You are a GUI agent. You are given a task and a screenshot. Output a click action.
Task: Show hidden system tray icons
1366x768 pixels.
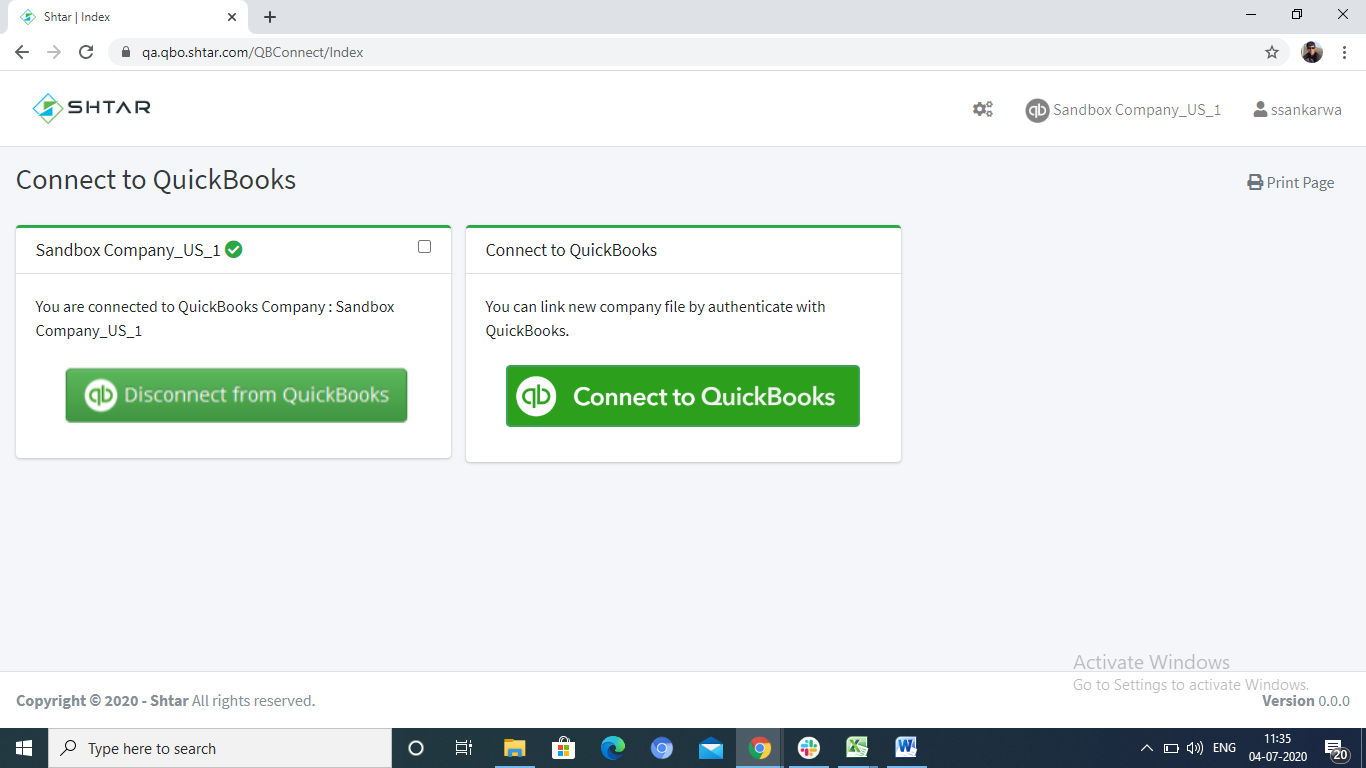pos(1147,748)
